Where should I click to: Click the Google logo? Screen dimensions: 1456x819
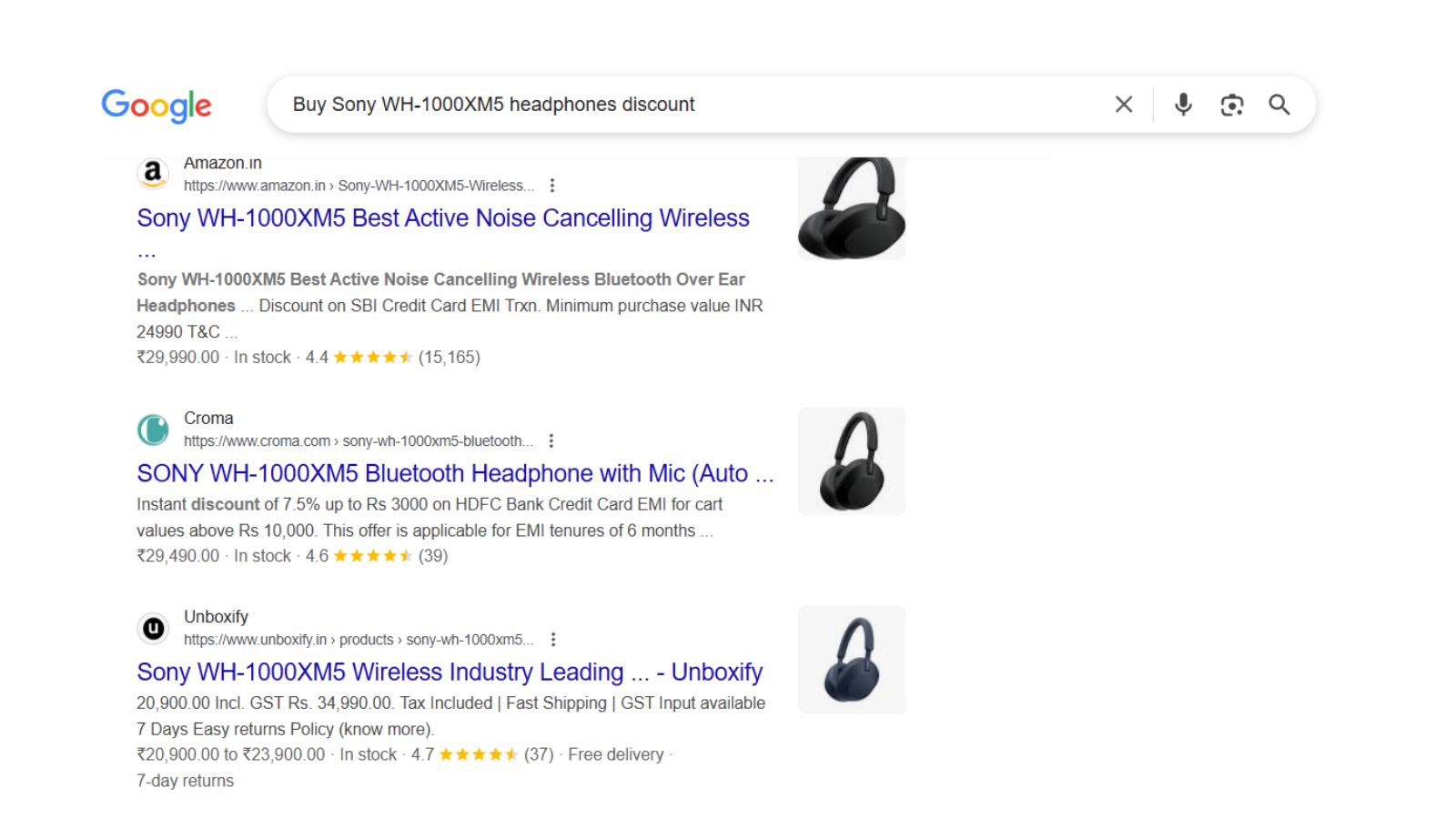coord(156,106)
